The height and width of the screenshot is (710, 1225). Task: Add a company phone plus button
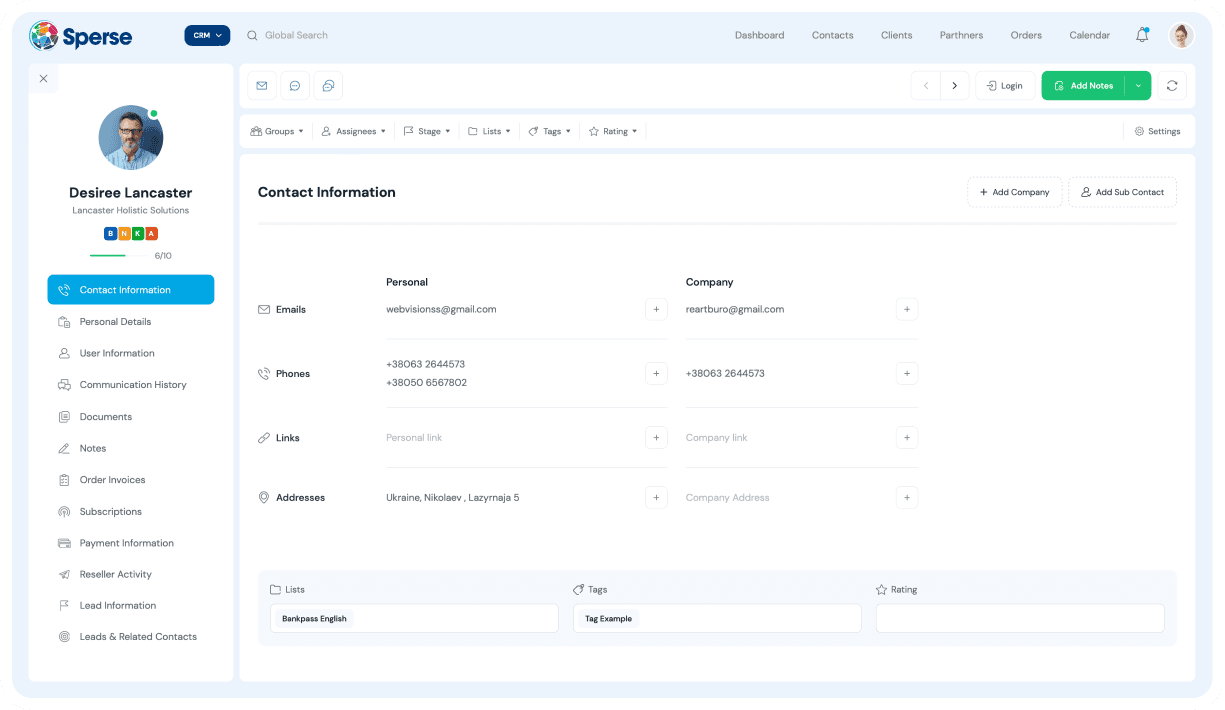point(906,374)
